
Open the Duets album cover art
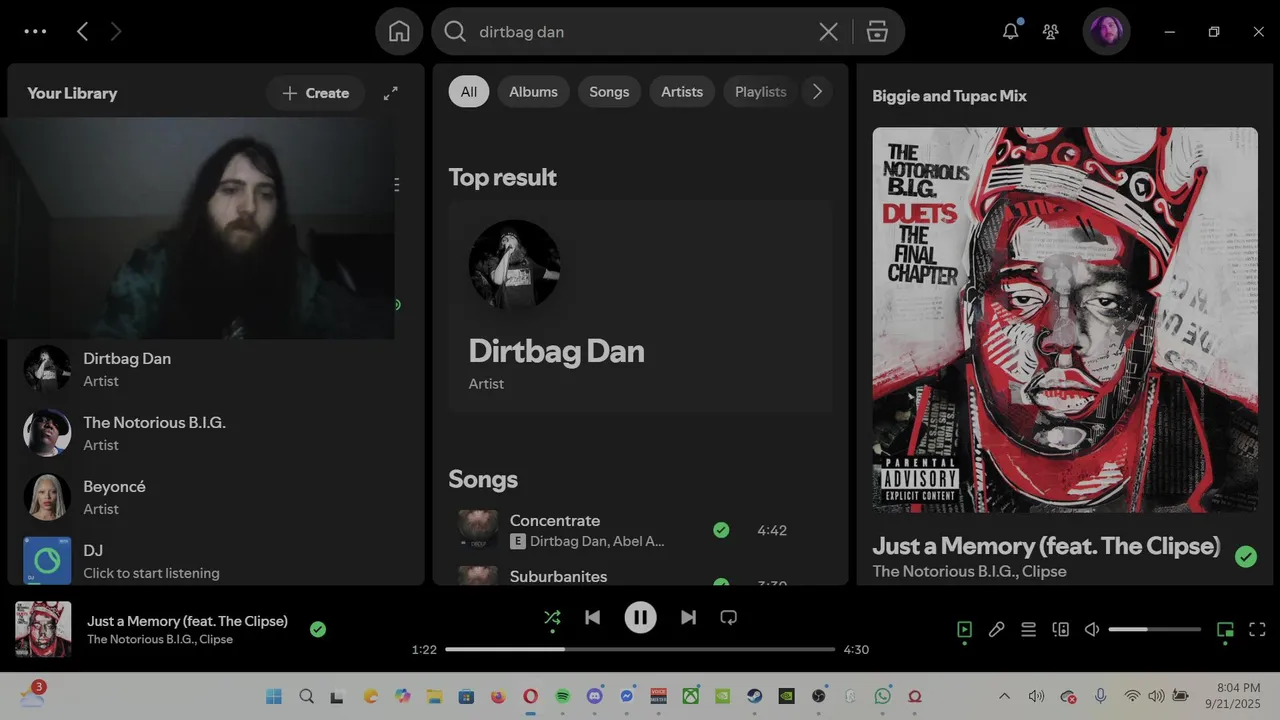(x=1065, y=320)
